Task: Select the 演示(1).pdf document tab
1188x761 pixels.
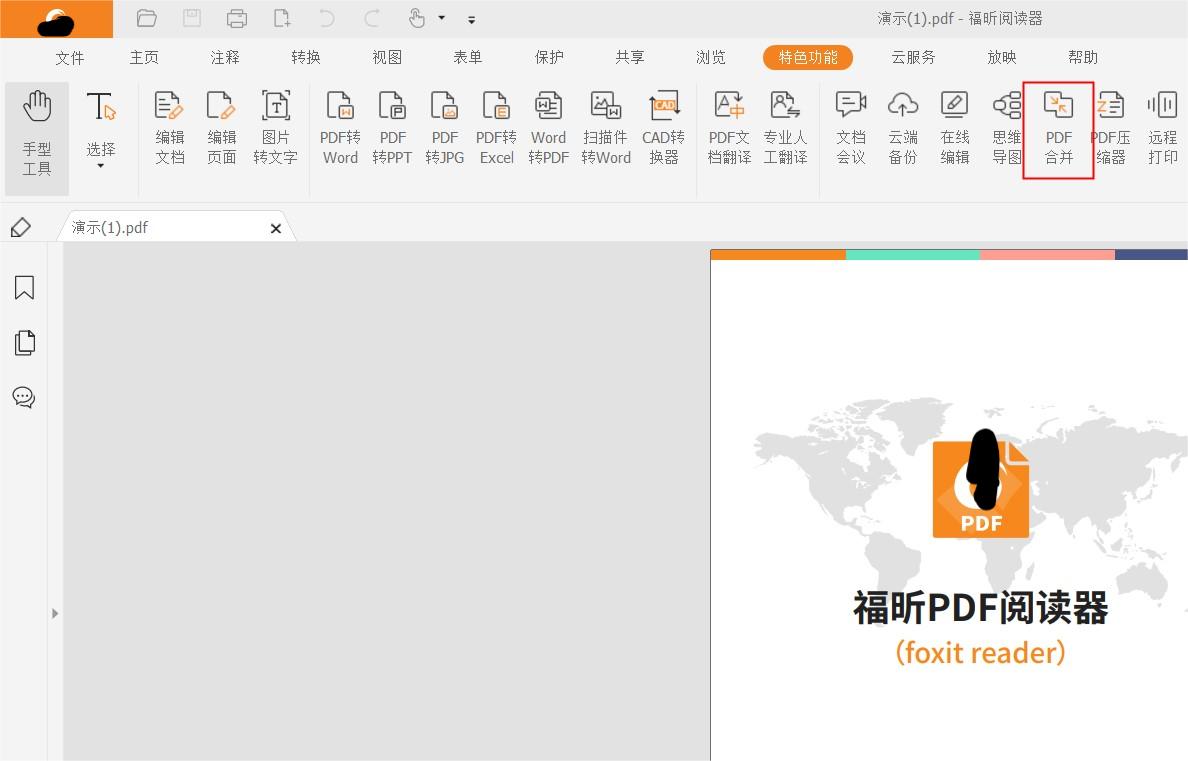Action: coord(176,227)
